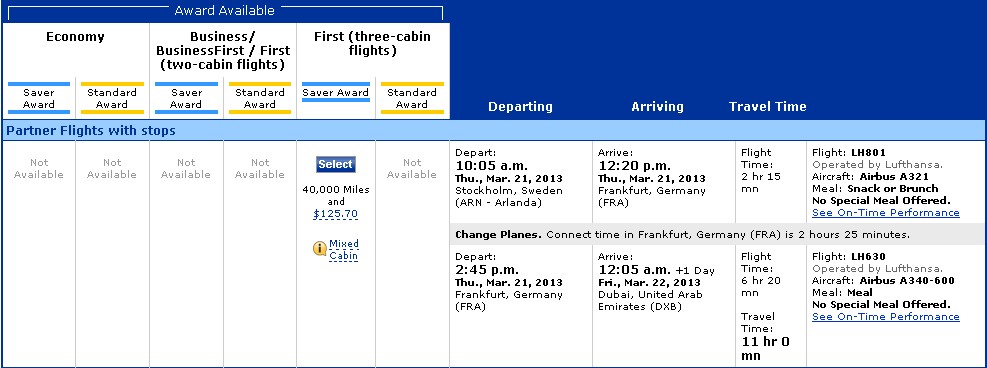Click the Economy Standard Award column header

(x=112, y=98)
